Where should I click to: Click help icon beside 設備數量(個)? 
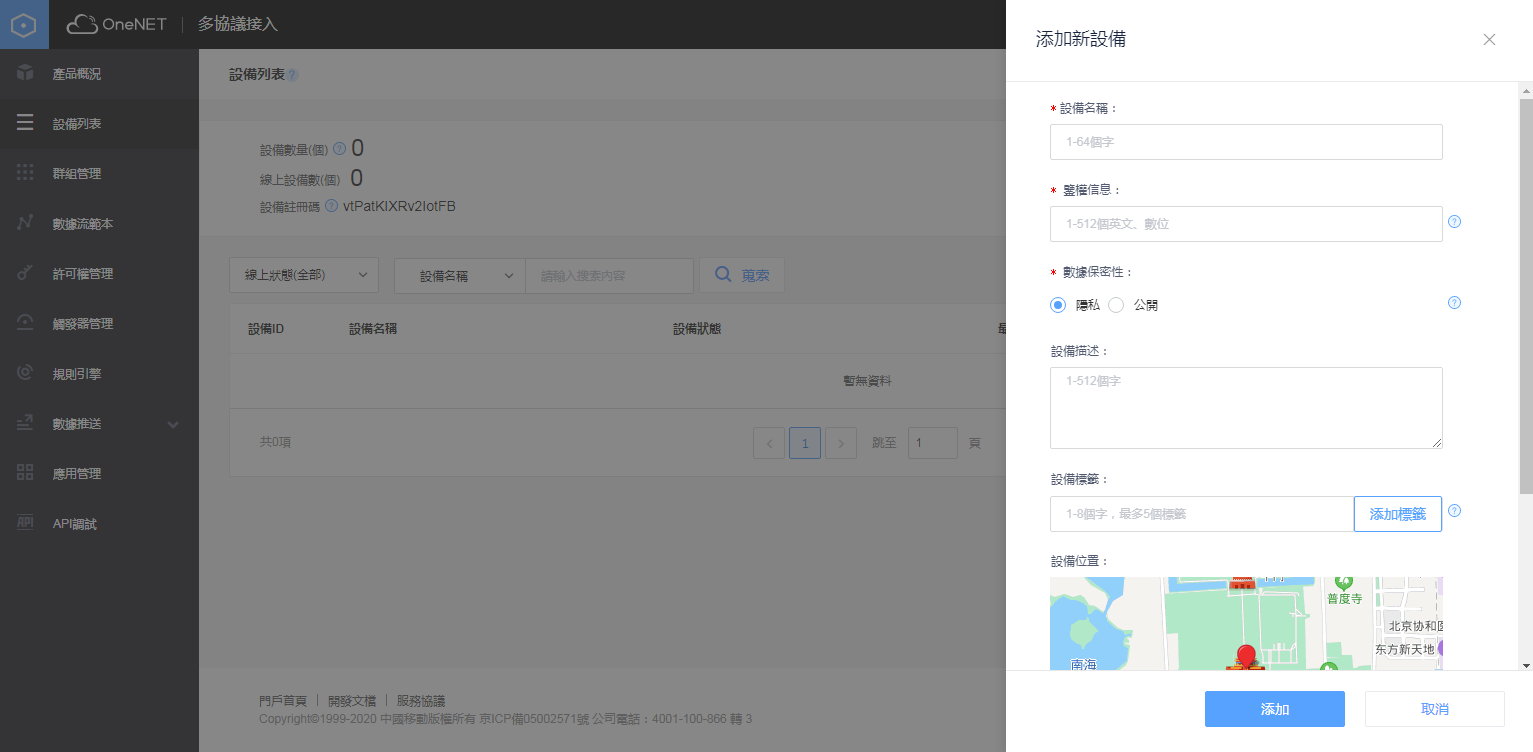(x=339, y=149)
